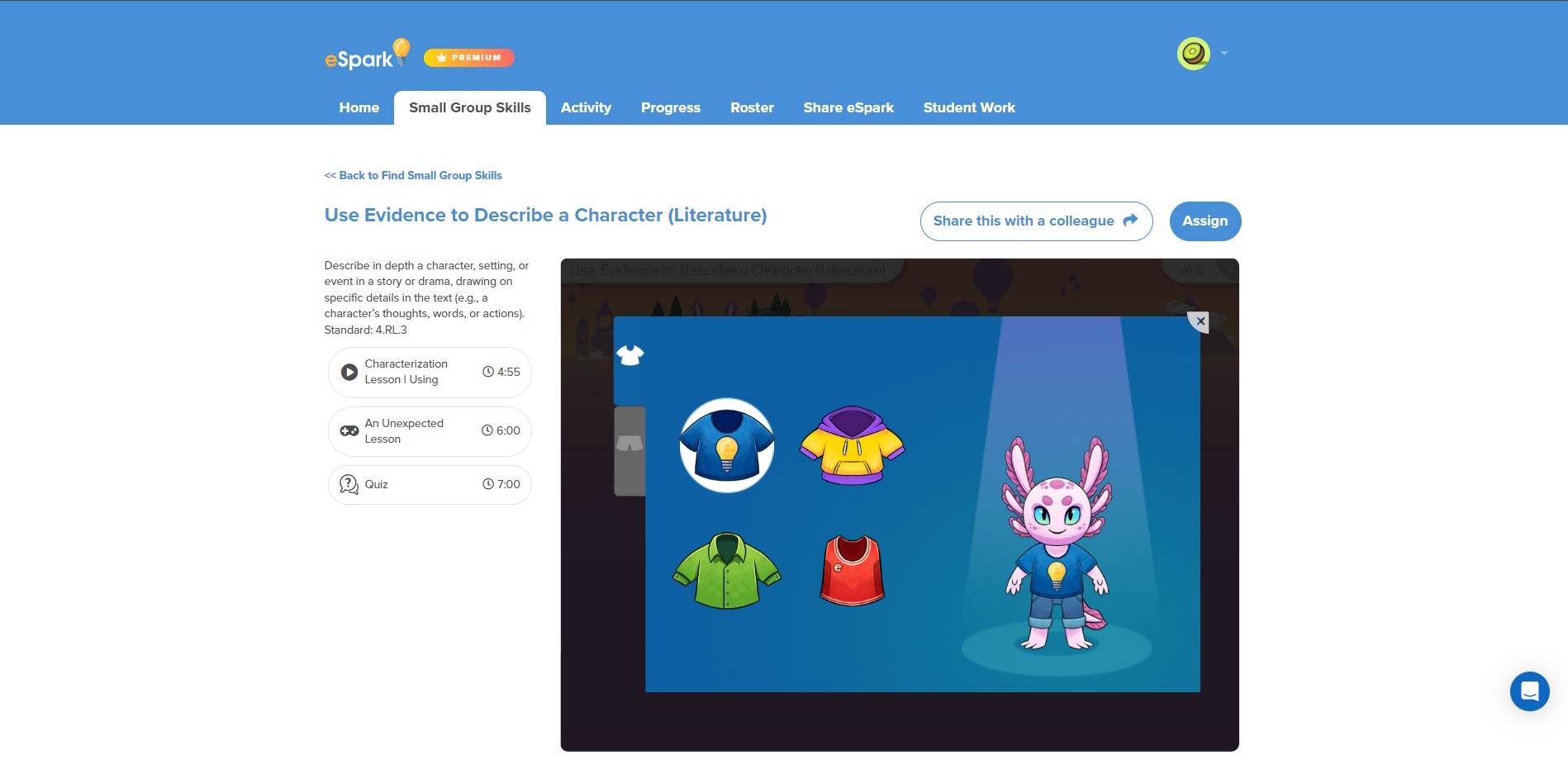Click the Assign button

tap(1205, 221)
